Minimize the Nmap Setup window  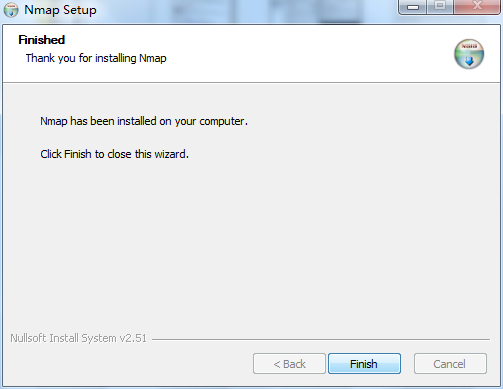(x=413, y=7)
